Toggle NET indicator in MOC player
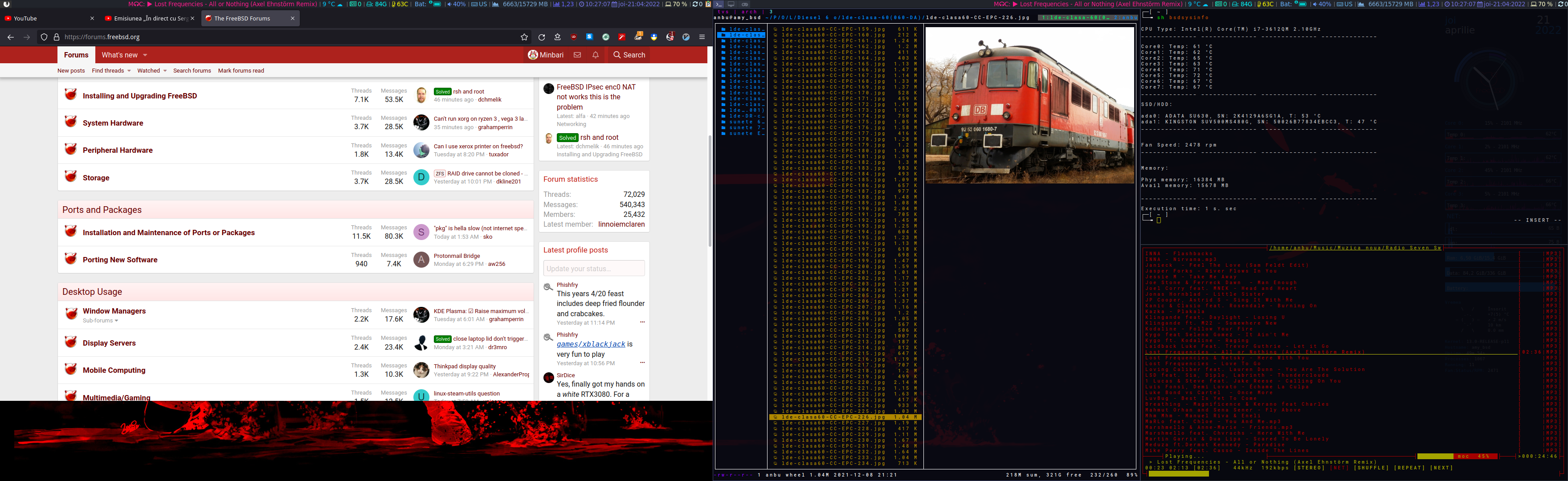This screenshot has width=1568, height=481. [1339, 468]
